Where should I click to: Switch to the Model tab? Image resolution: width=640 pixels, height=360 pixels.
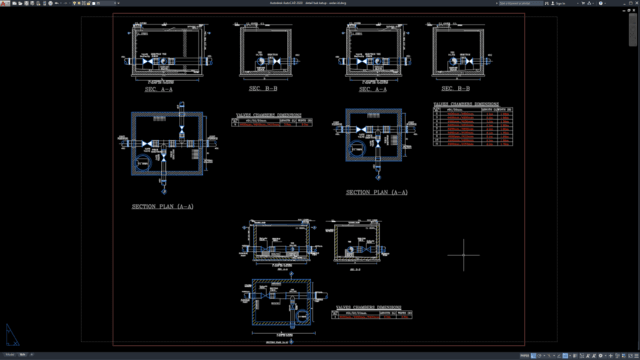[9, 354]
